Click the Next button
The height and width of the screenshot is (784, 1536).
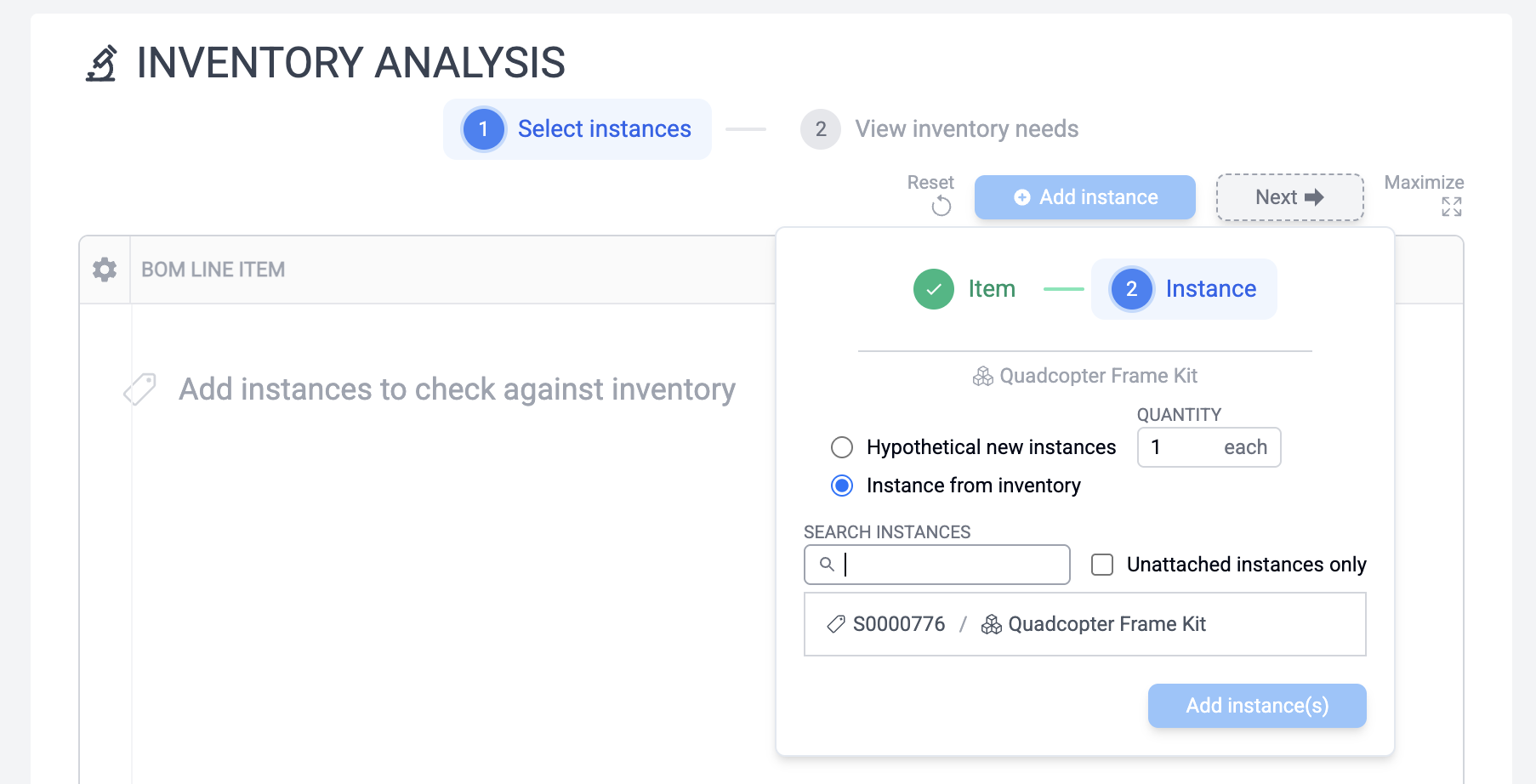1289,196
